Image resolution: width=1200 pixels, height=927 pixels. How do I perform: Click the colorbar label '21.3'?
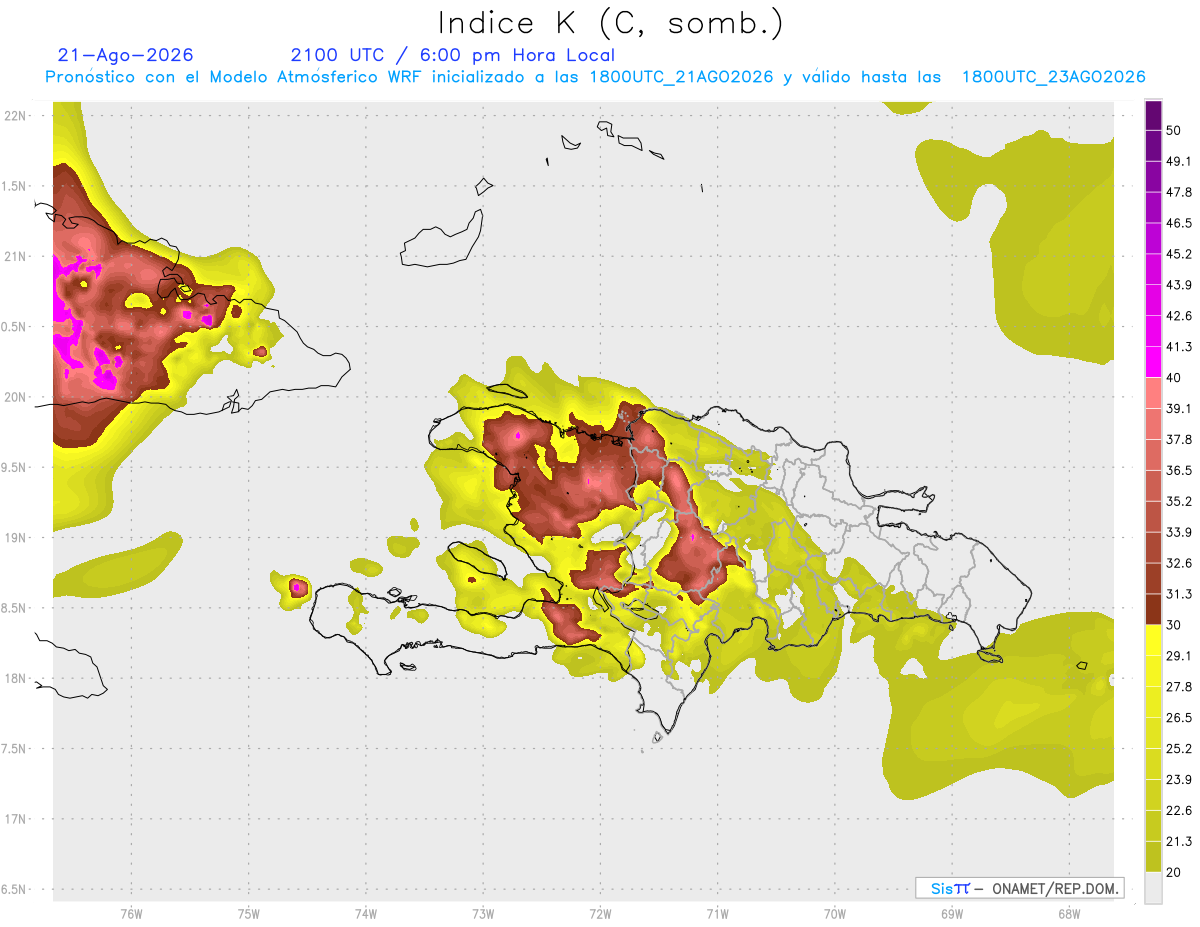1180,841
